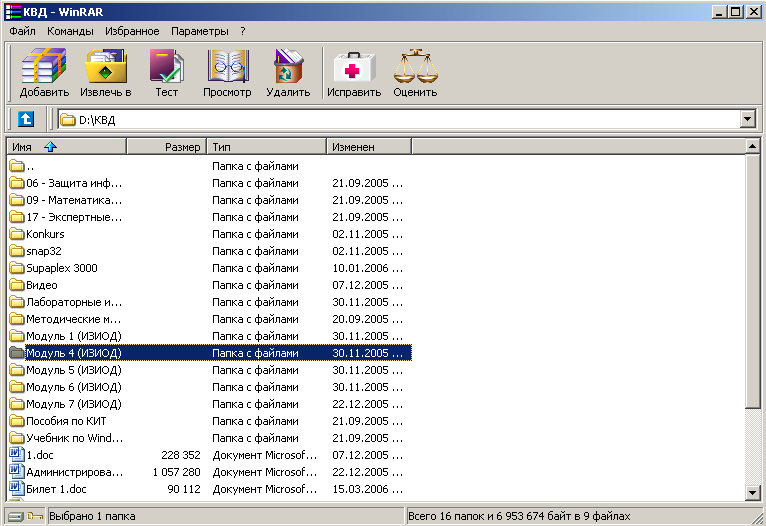Screen dimensions: 766x526
Task: Click the date 15.03.2006 for Билет 1.doc
Action: coord(361,489)
